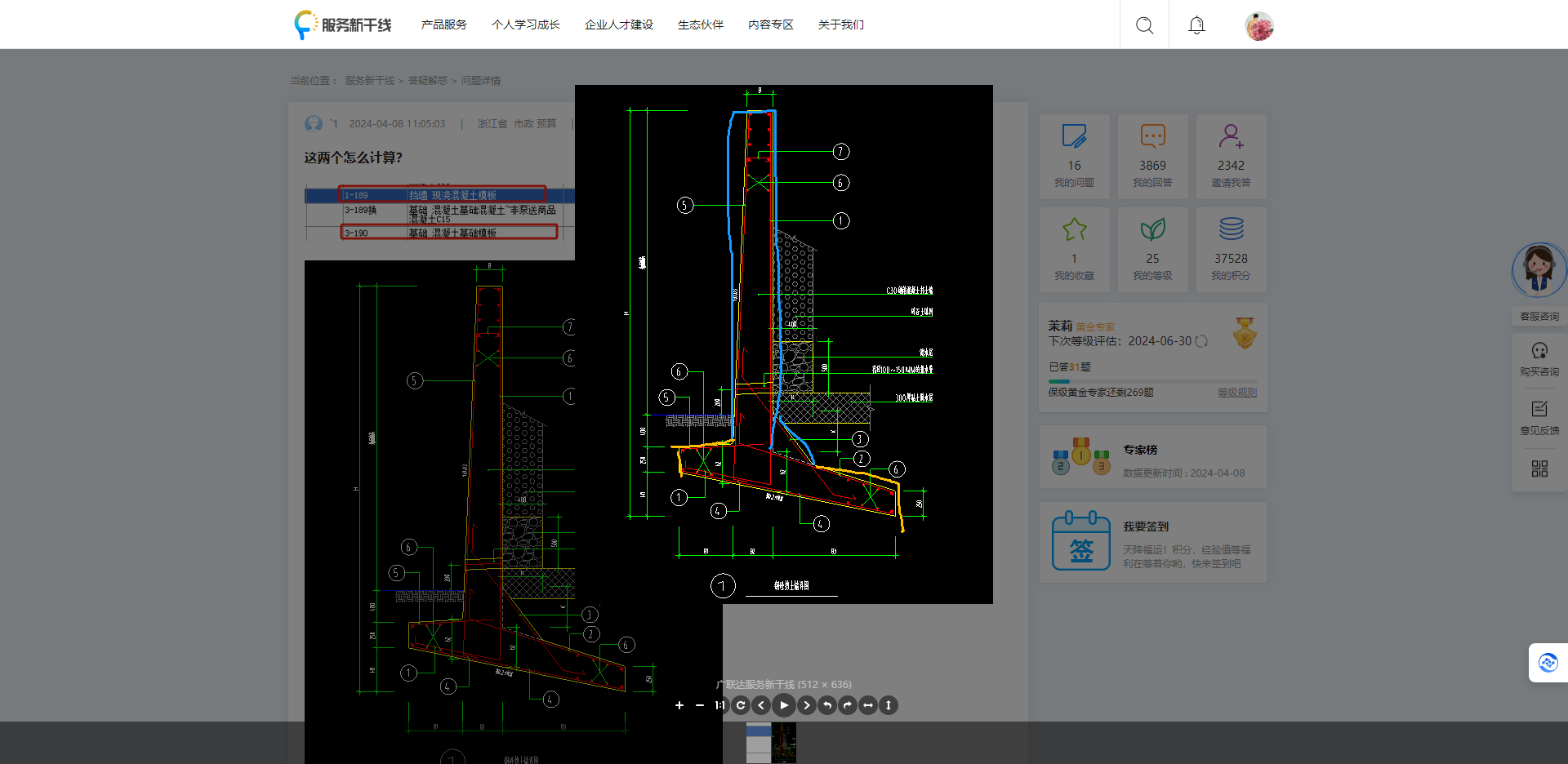Flip the image horizontally
This screenshot has width=1568, height=764.
coord(868,705)
